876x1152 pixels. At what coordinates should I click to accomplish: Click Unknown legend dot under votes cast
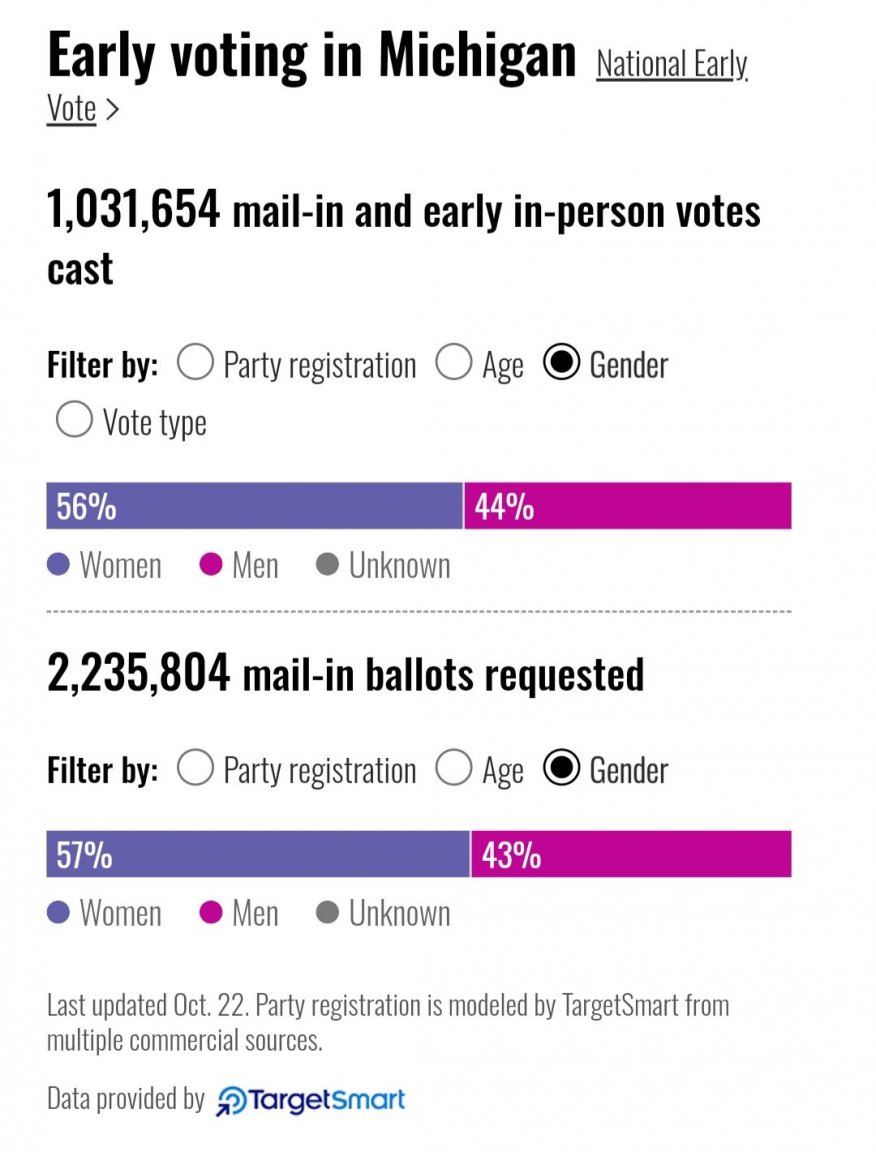point(327,565)
